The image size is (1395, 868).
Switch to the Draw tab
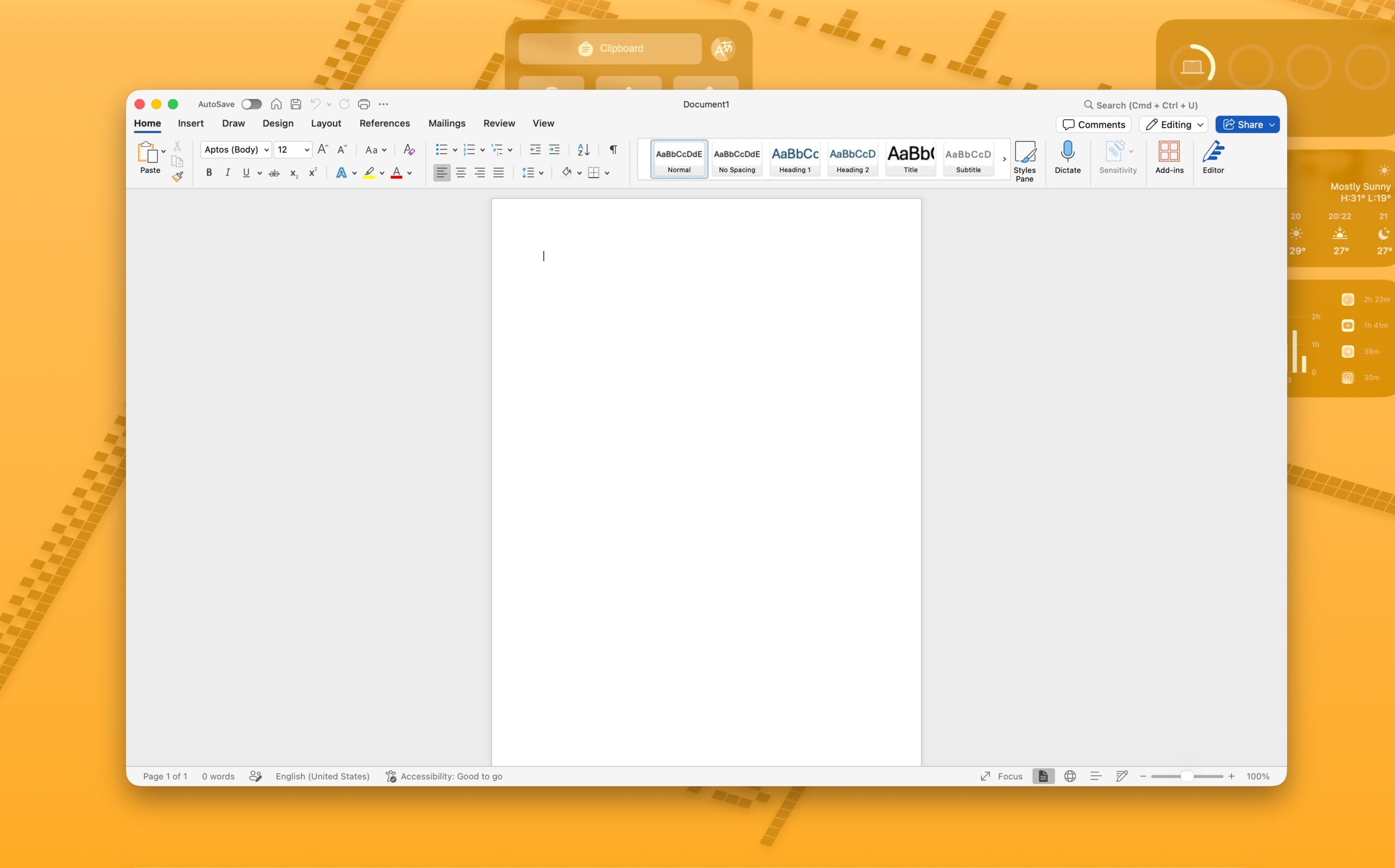pos(233,124)
